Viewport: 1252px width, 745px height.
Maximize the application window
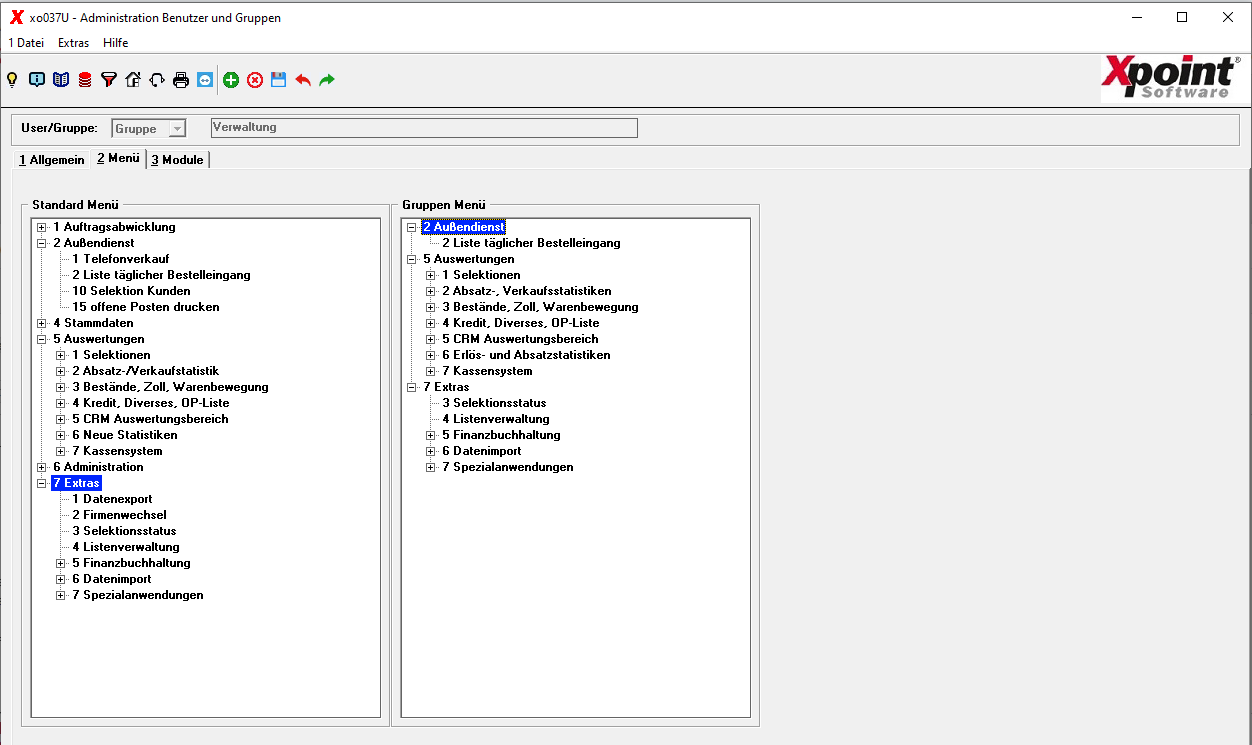coord(1182,17)
